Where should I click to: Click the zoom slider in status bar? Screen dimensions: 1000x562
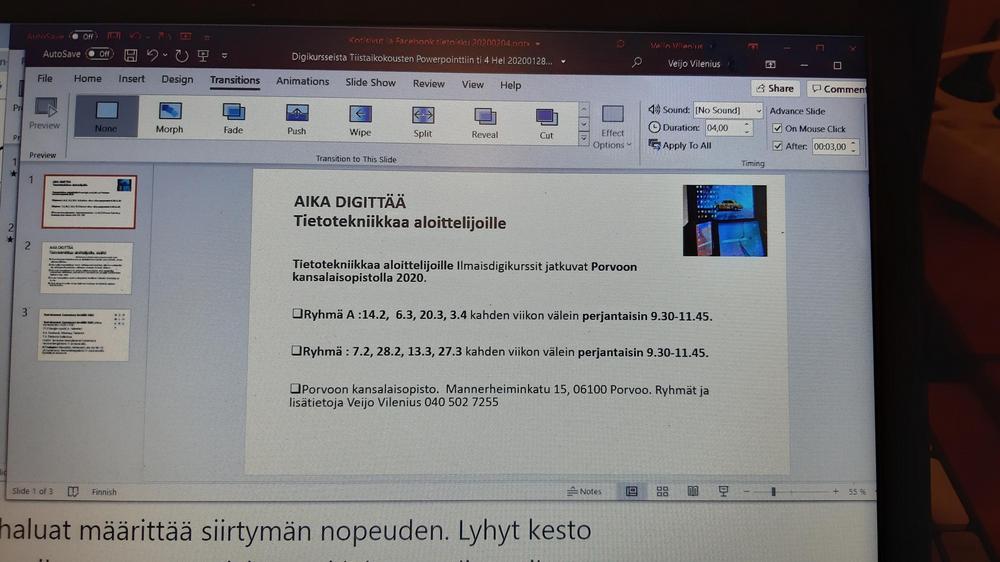point(773,491)
